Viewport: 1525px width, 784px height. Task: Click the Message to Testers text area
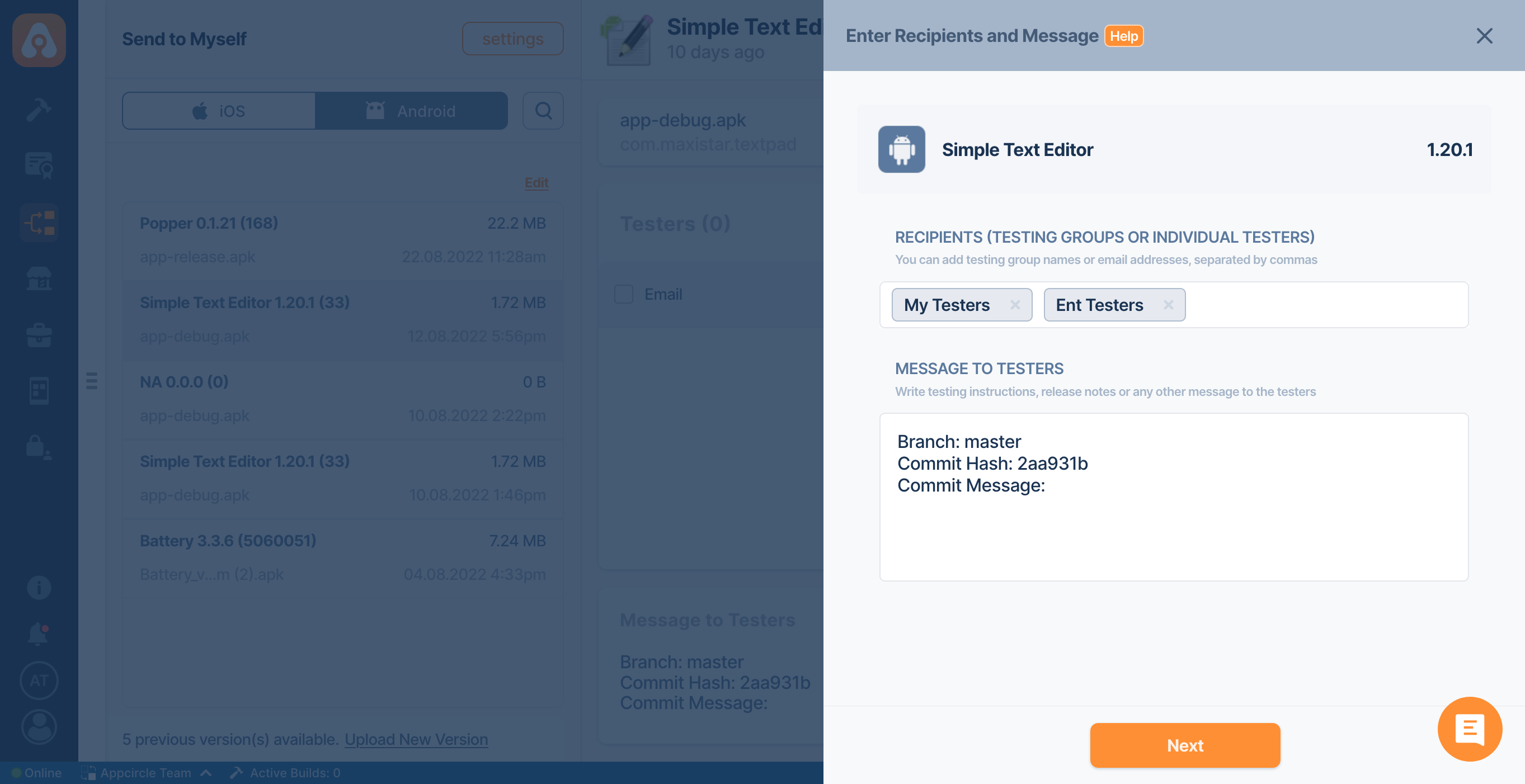tap(1173, 497)
